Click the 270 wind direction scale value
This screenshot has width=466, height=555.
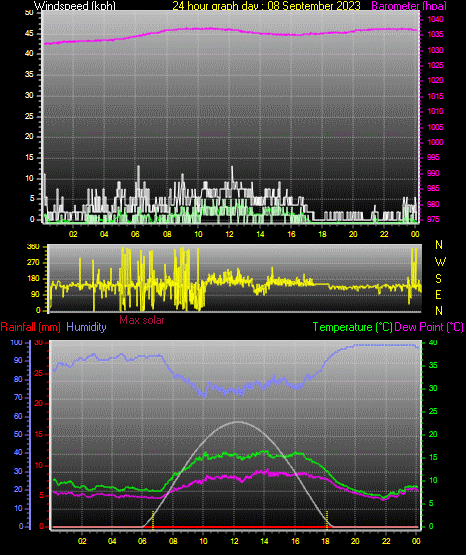(33, 263)
